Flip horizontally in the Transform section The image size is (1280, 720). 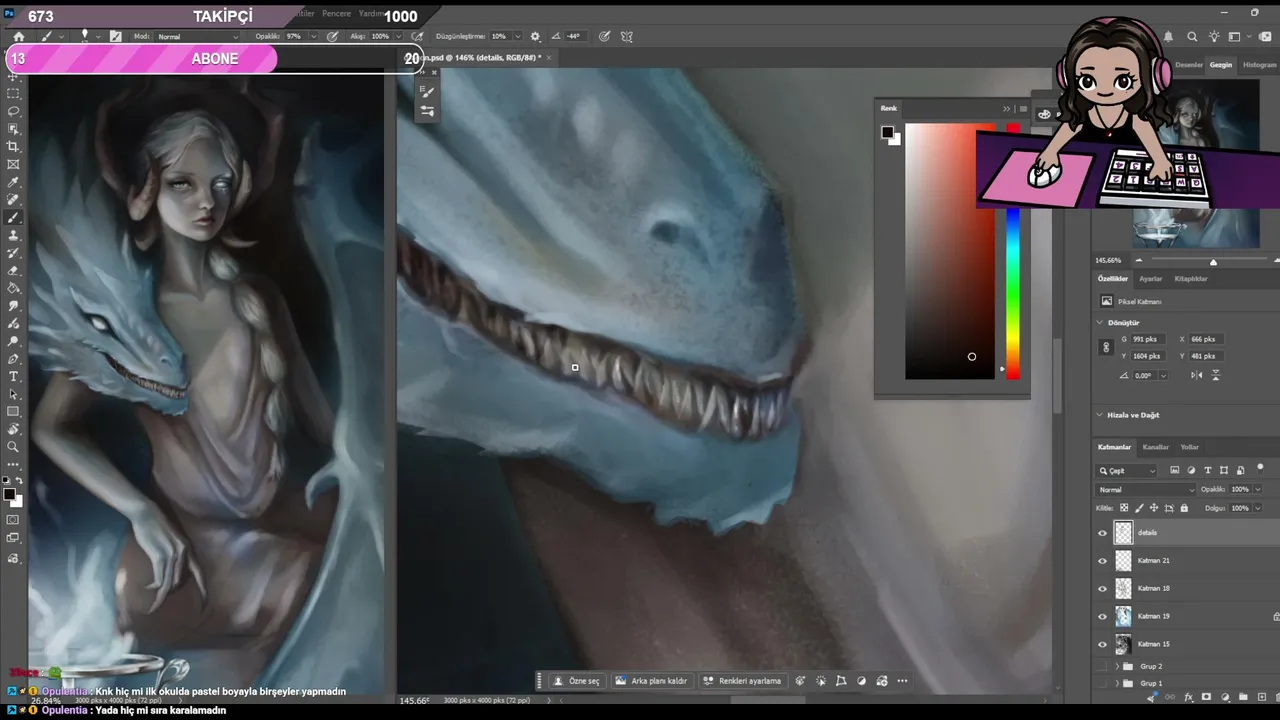(1197, 375)
